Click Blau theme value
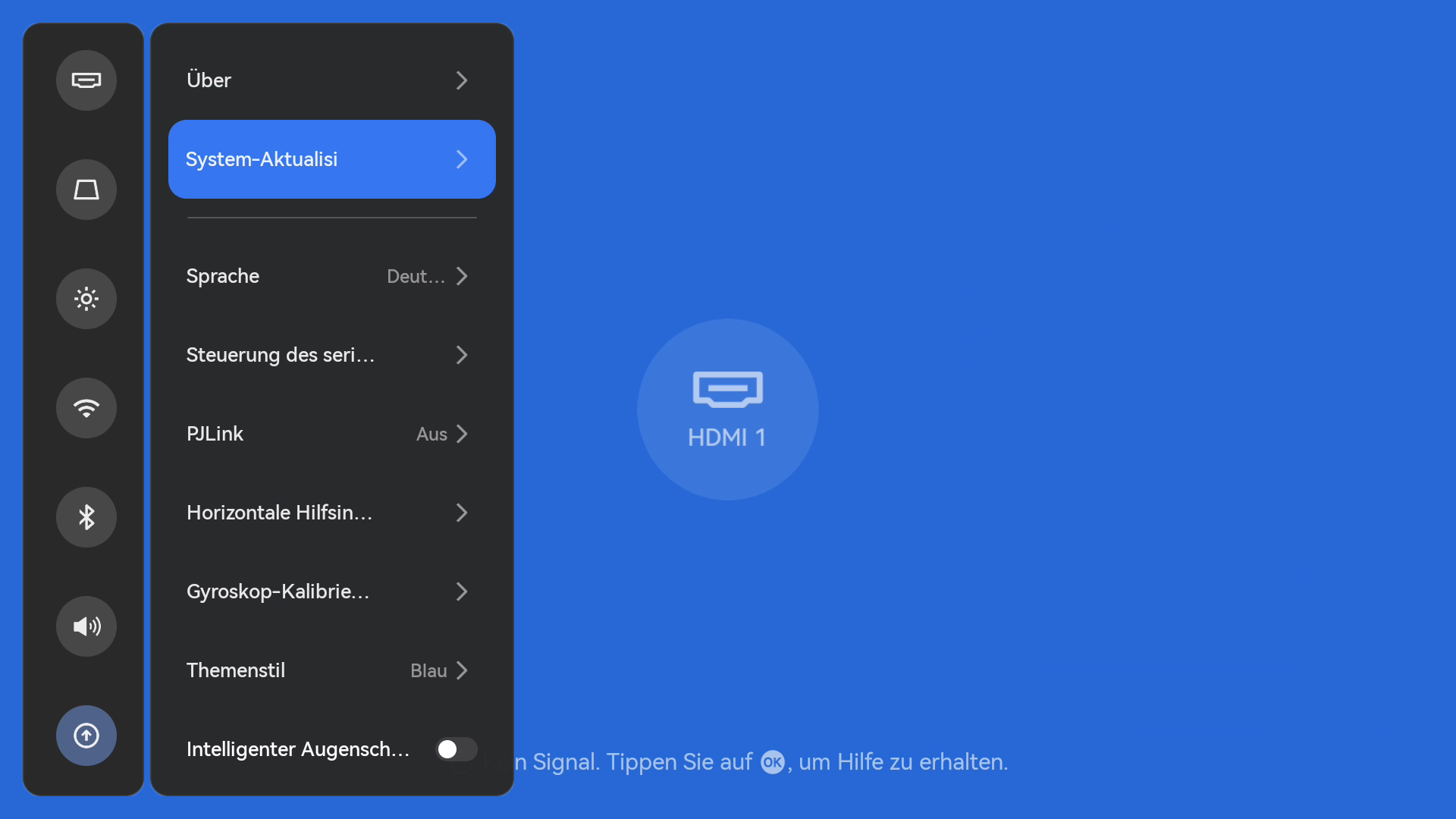Screen dimensions: 1456x819 [428, 670]
